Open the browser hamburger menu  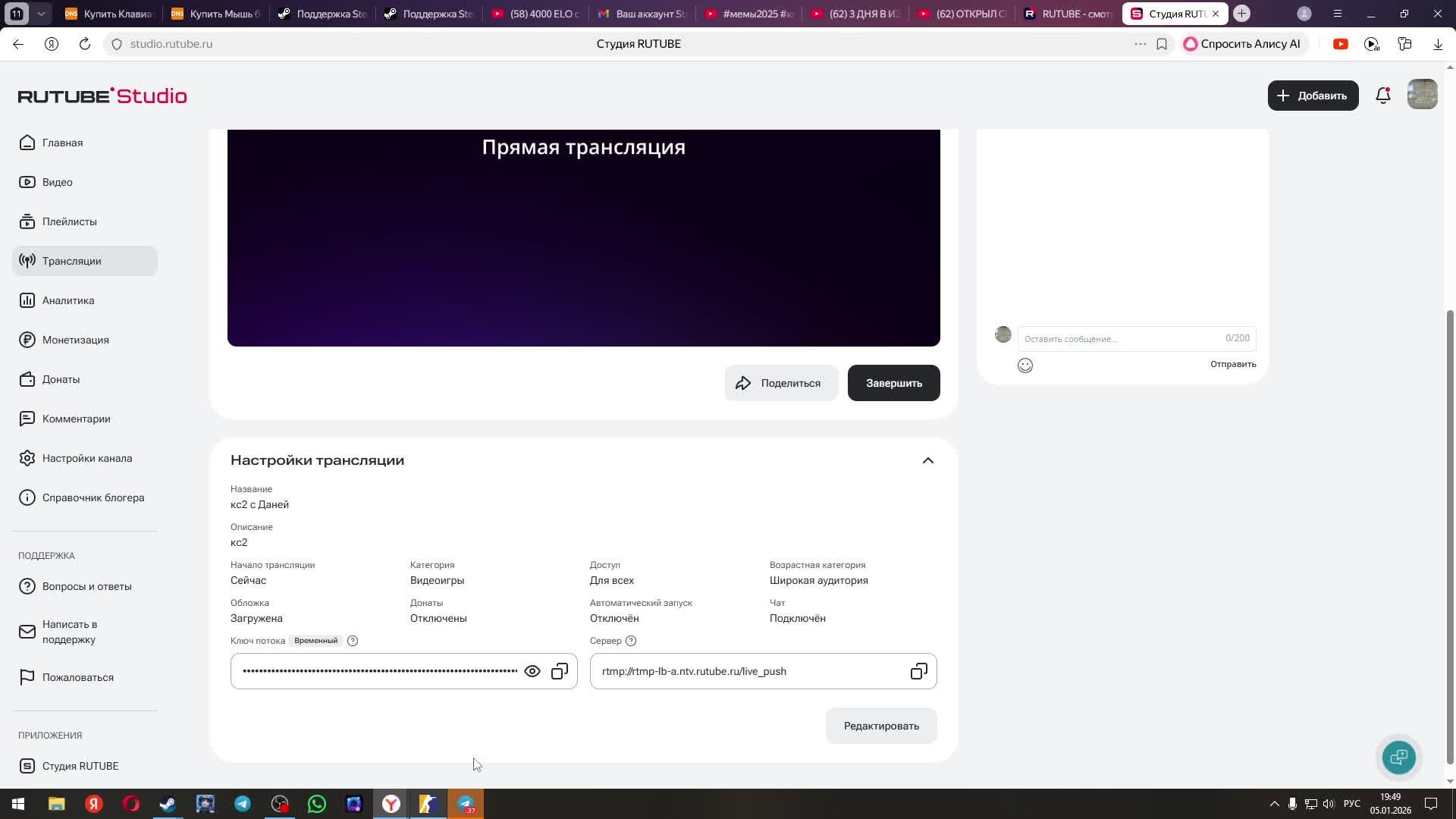[x=1338, y=14]
